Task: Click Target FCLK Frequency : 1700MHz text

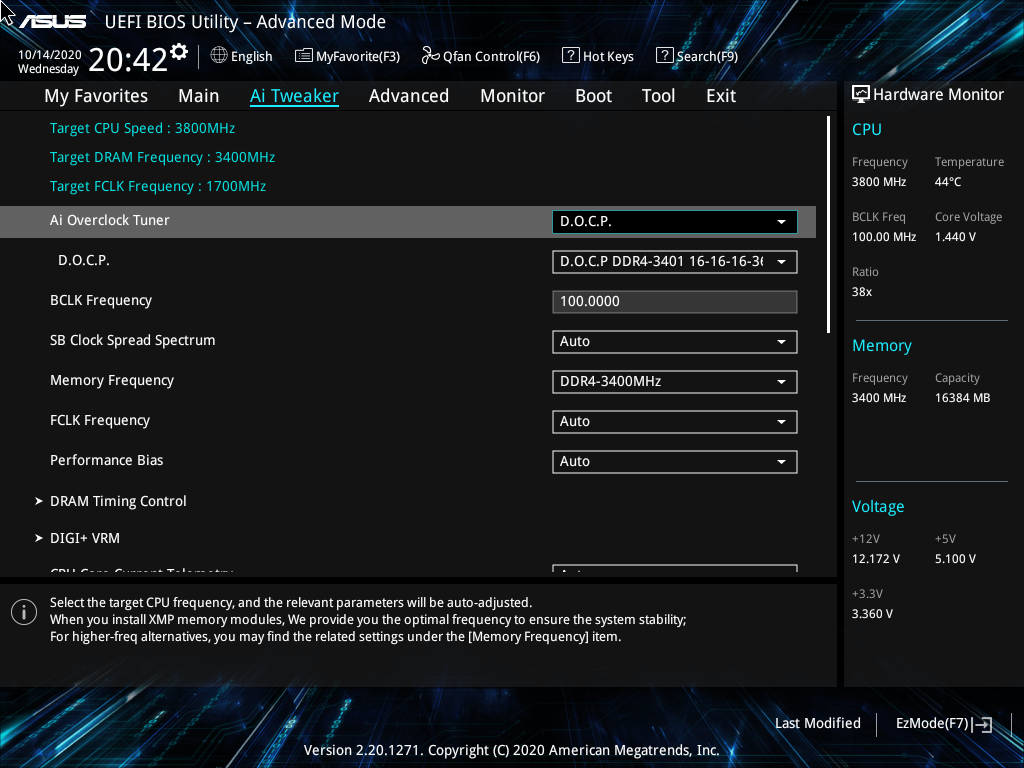Action: point(158,186)
